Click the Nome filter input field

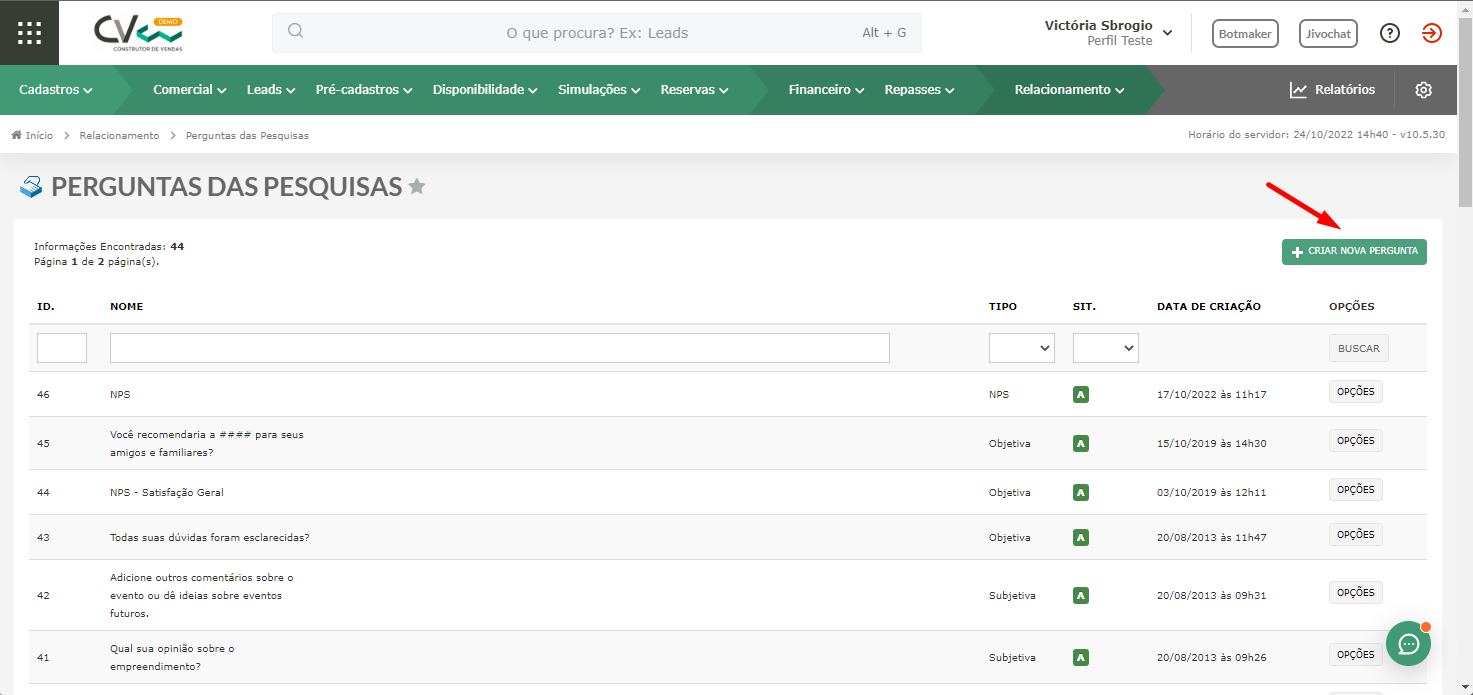click(x=500, y=348)
